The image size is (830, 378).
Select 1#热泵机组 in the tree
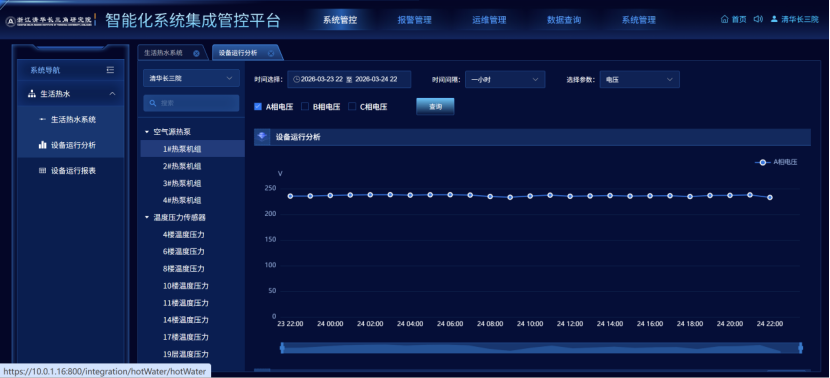pos(192,149)
